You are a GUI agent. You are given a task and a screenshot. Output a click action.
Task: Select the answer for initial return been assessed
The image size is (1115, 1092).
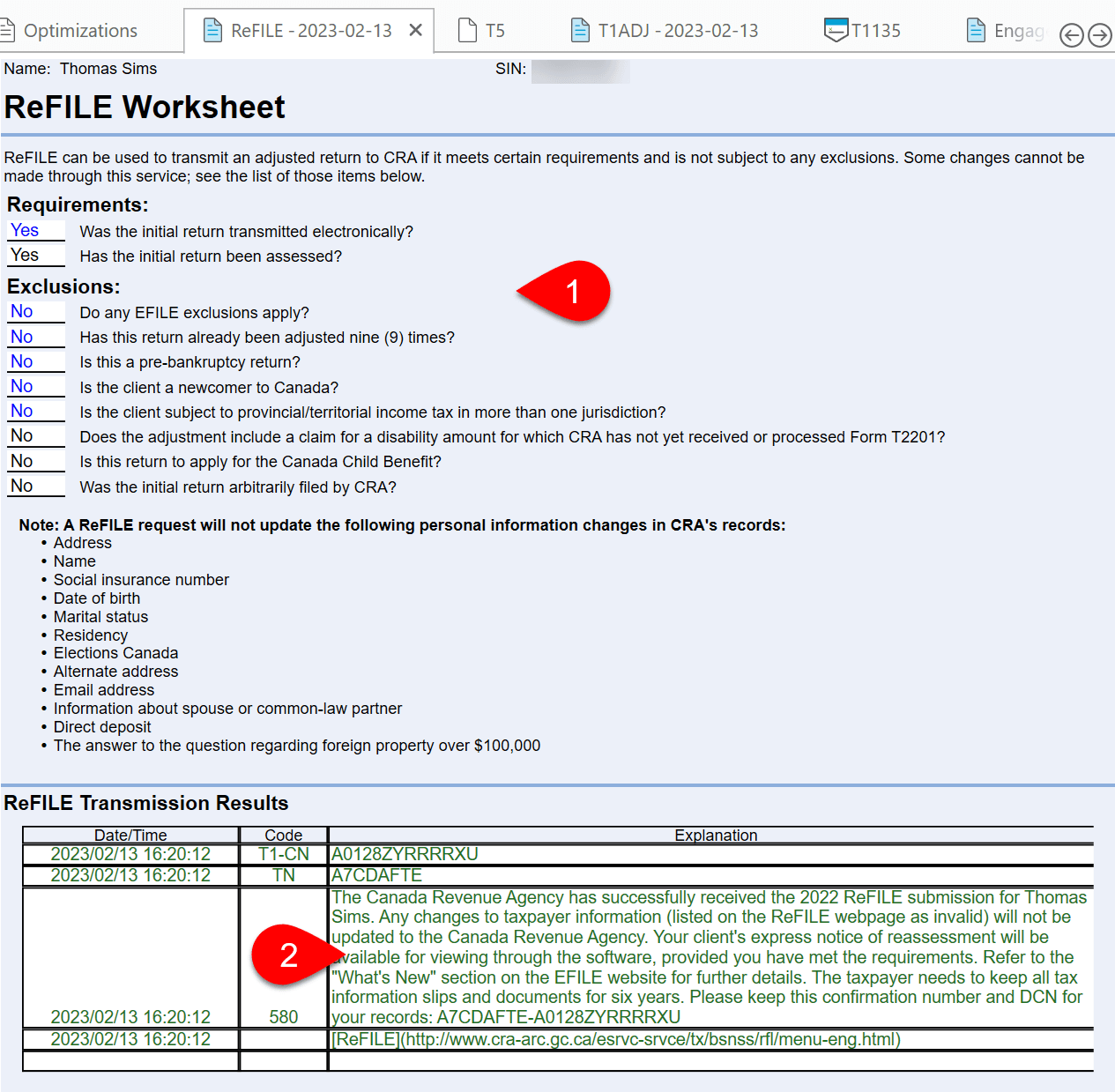tap(36, 255)
